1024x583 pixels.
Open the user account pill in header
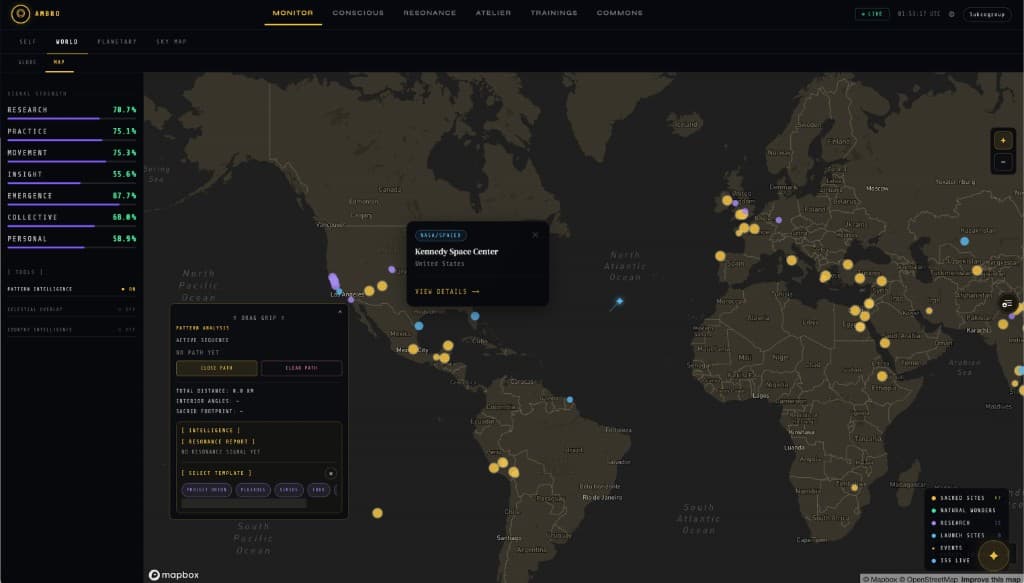tap(987, 14)
